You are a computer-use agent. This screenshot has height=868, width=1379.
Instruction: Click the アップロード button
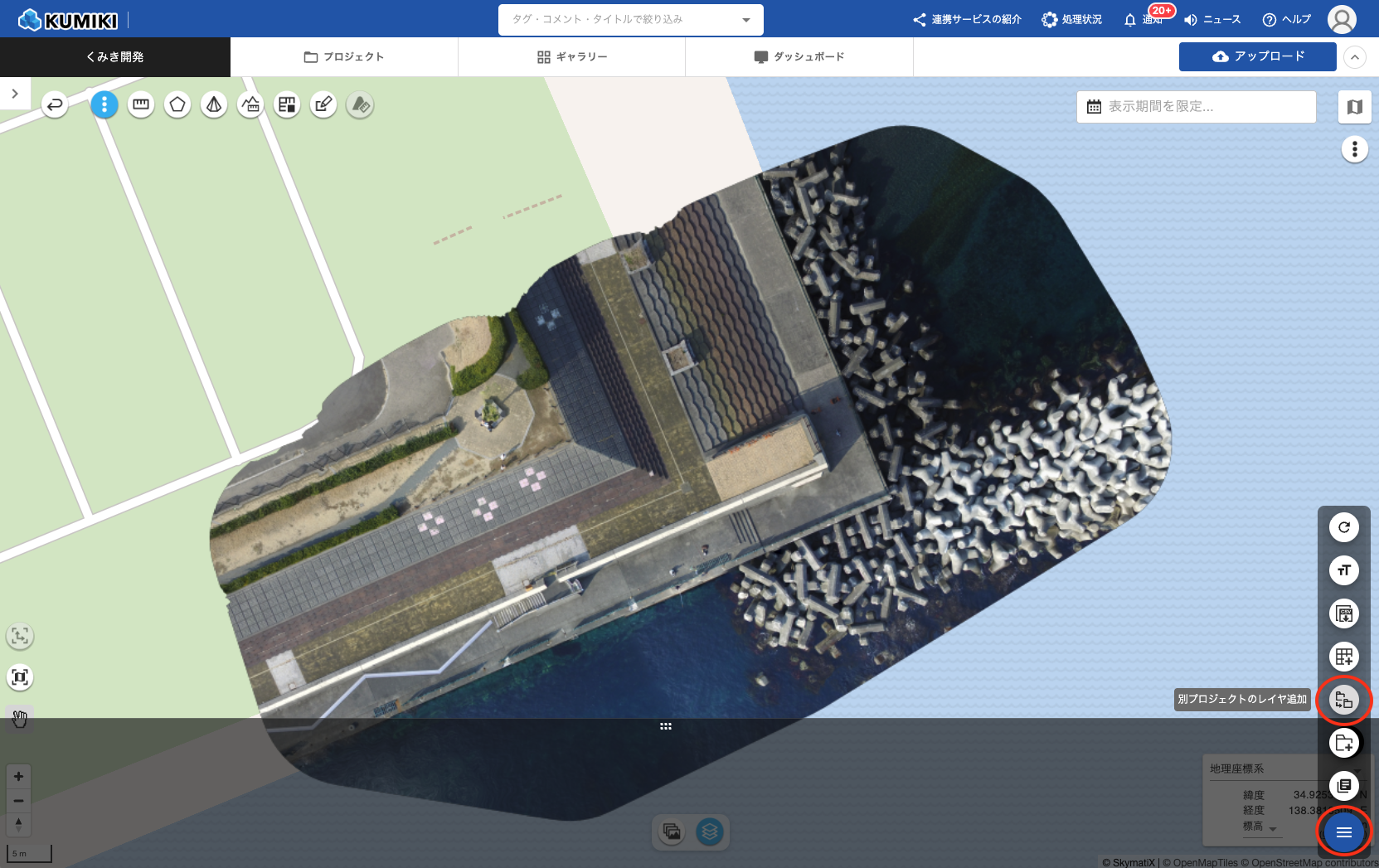click(1257, 56)
